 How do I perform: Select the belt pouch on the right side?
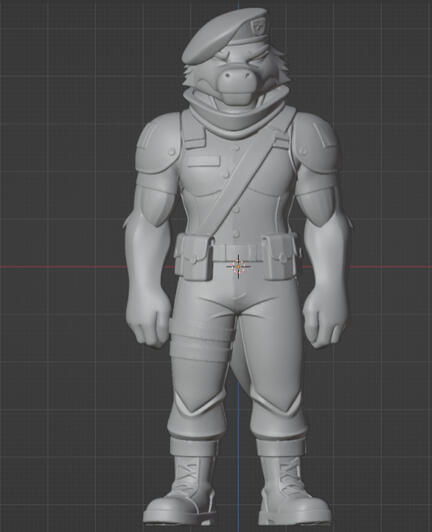coord(280,257)
